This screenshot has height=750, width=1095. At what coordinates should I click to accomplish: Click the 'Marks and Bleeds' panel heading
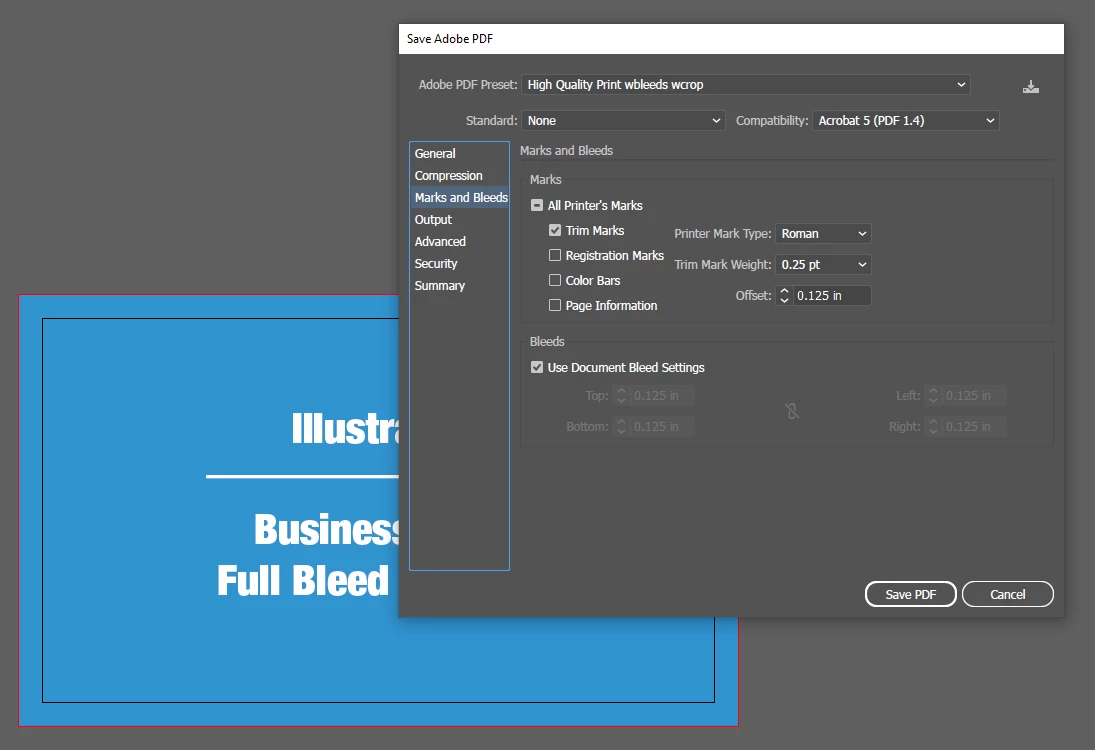tap(566, 151)
